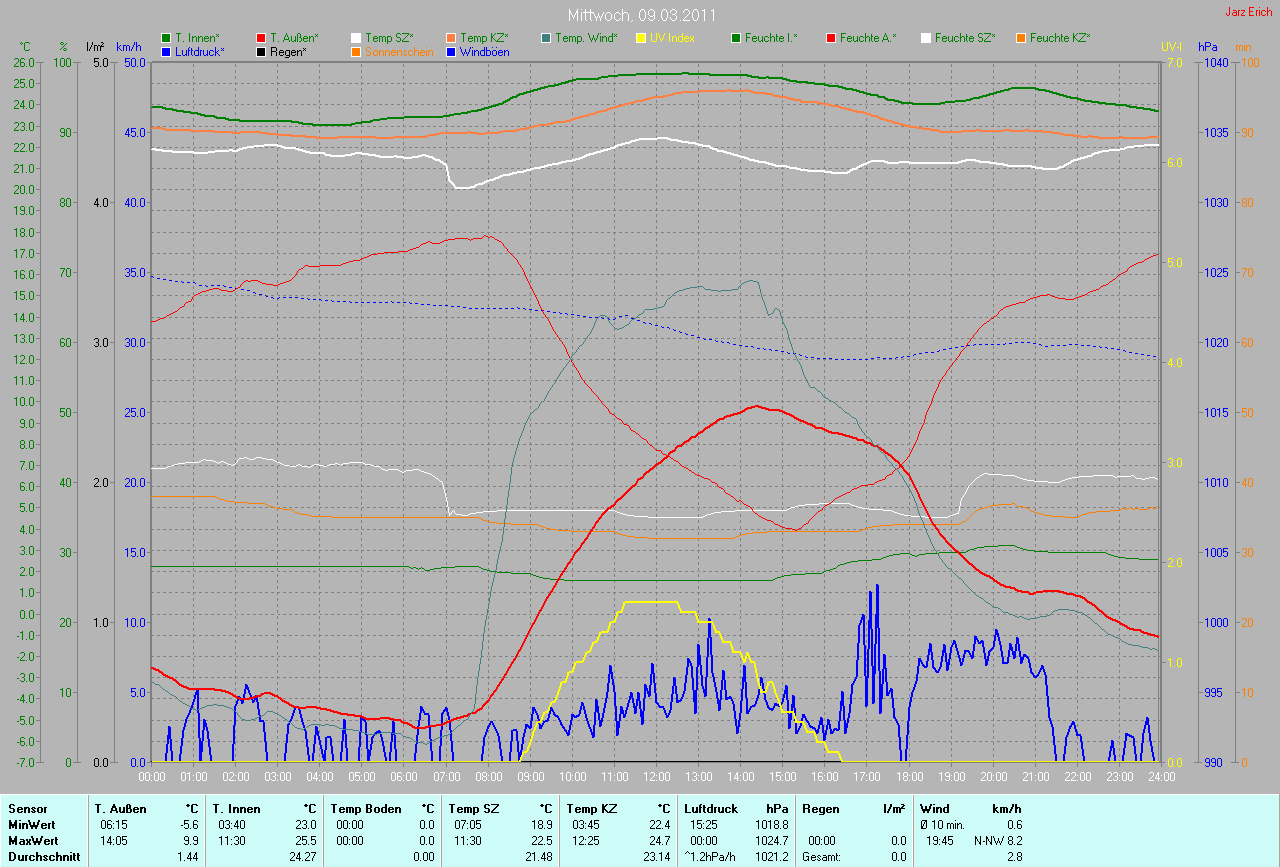Viewport: 1280px width, 867px height.
Task: Click the outdoor minimum value '-5.6'
Action: (188, 825)
